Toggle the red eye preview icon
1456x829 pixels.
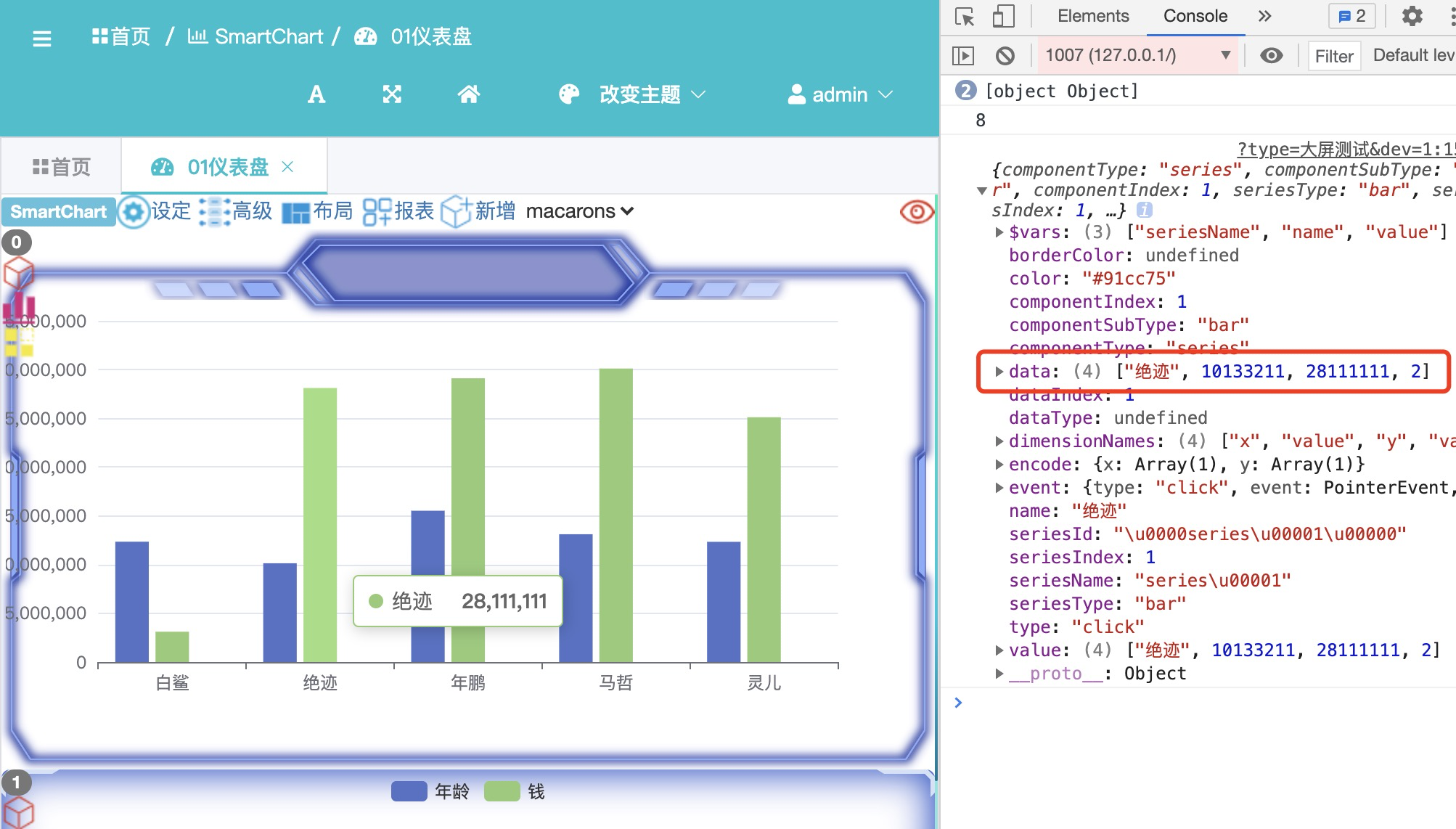click(916, 211)
